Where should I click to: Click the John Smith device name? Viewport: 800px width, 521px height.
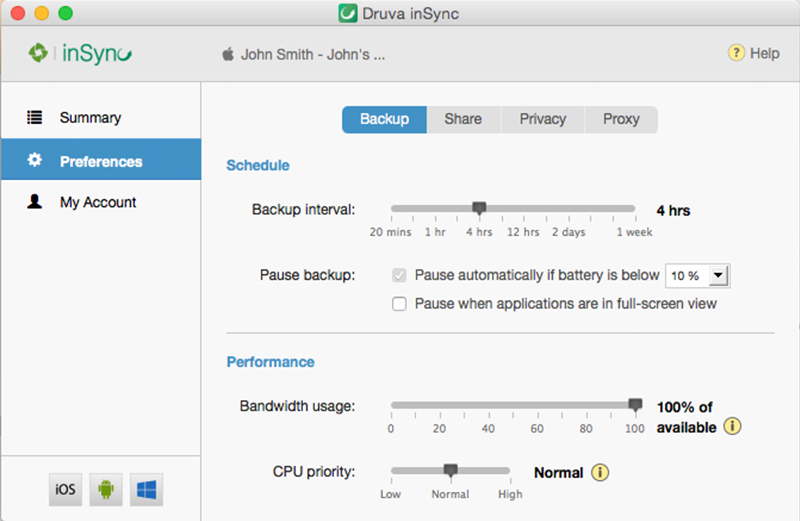pos(313,55)
